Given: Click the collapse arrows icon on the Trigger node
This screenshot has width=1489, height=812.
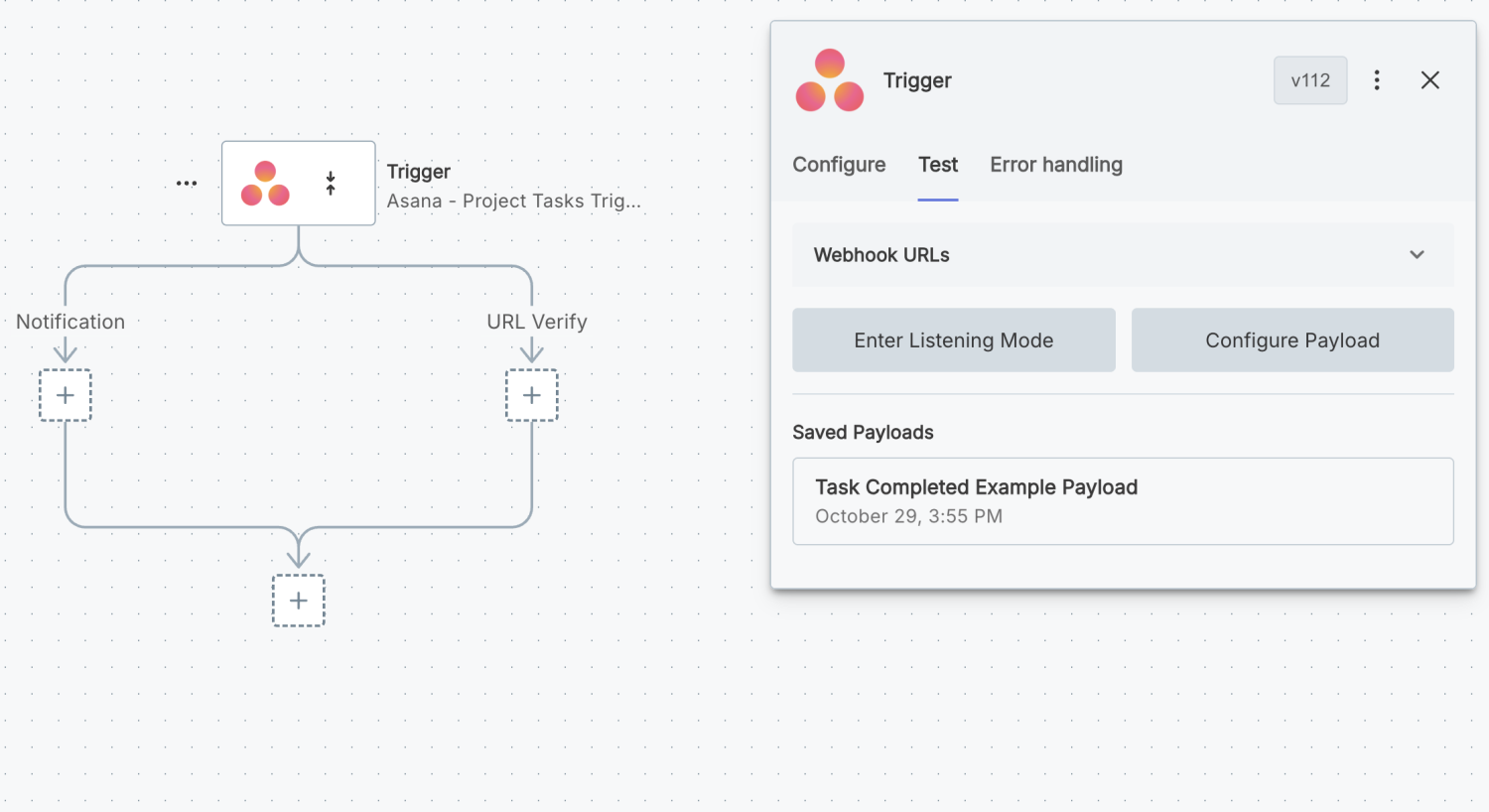Looking at the screenshot, I should 330,183.
